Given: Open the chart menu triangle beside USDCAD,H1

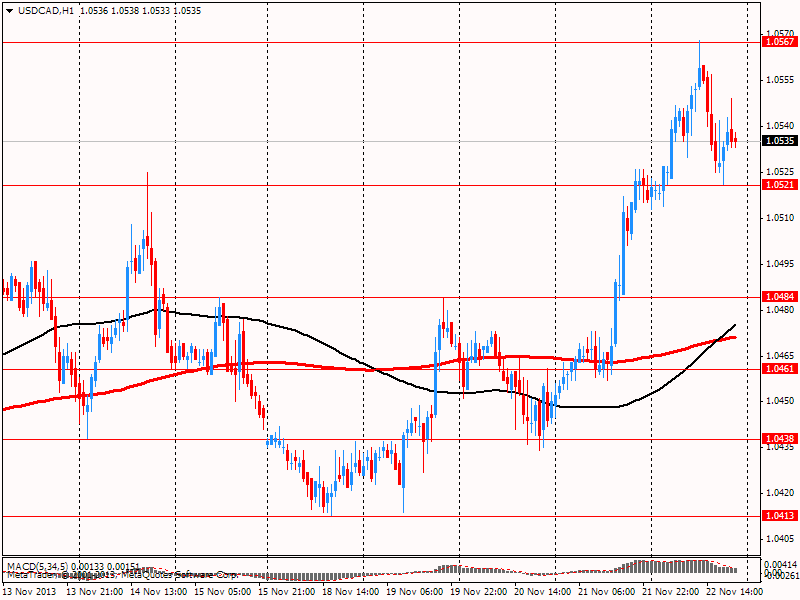Looking at the screenshot, I should tap(9, 11).
